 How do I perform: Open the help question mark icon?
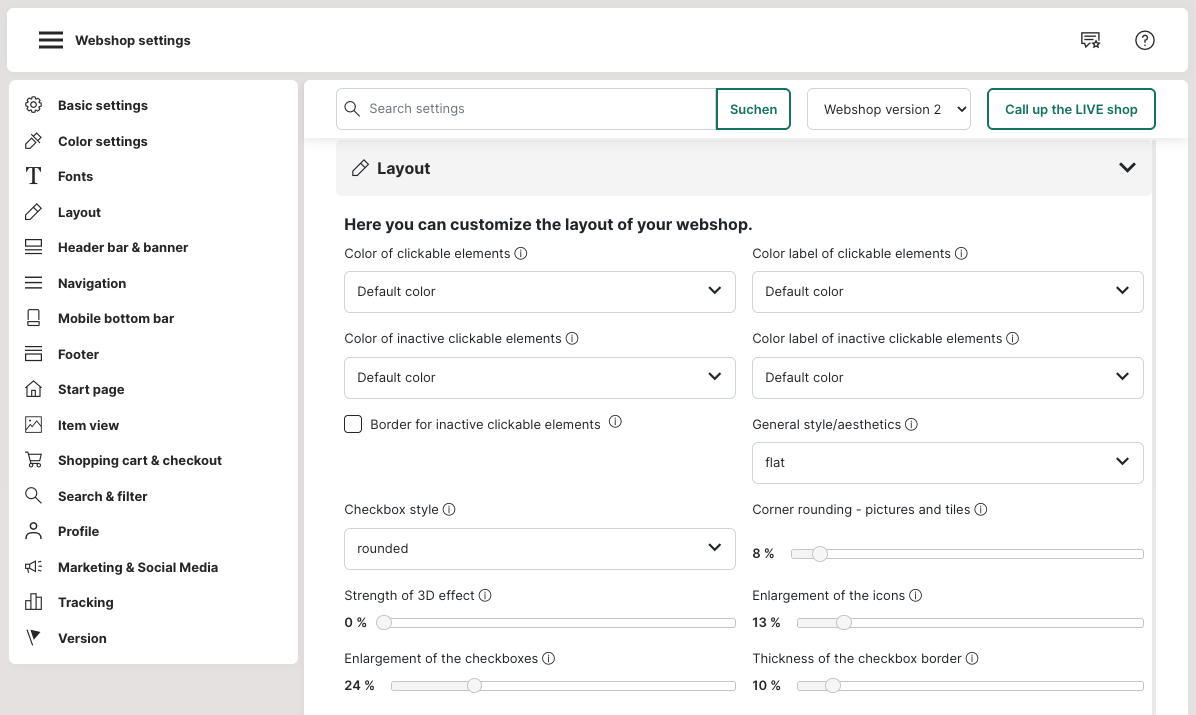pos(1145,40)
